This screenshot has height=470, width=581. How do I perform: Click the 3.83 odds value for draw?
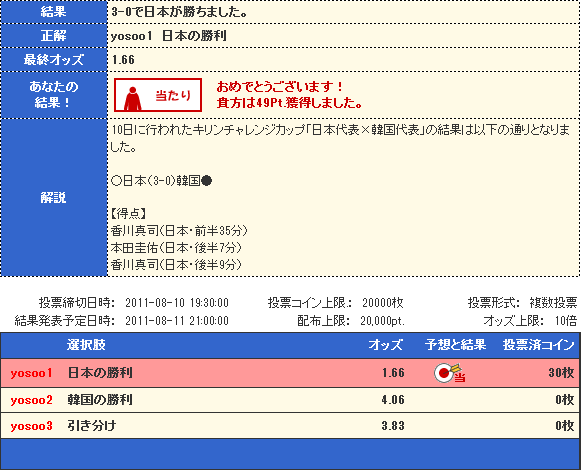click(x=393, y=426)
